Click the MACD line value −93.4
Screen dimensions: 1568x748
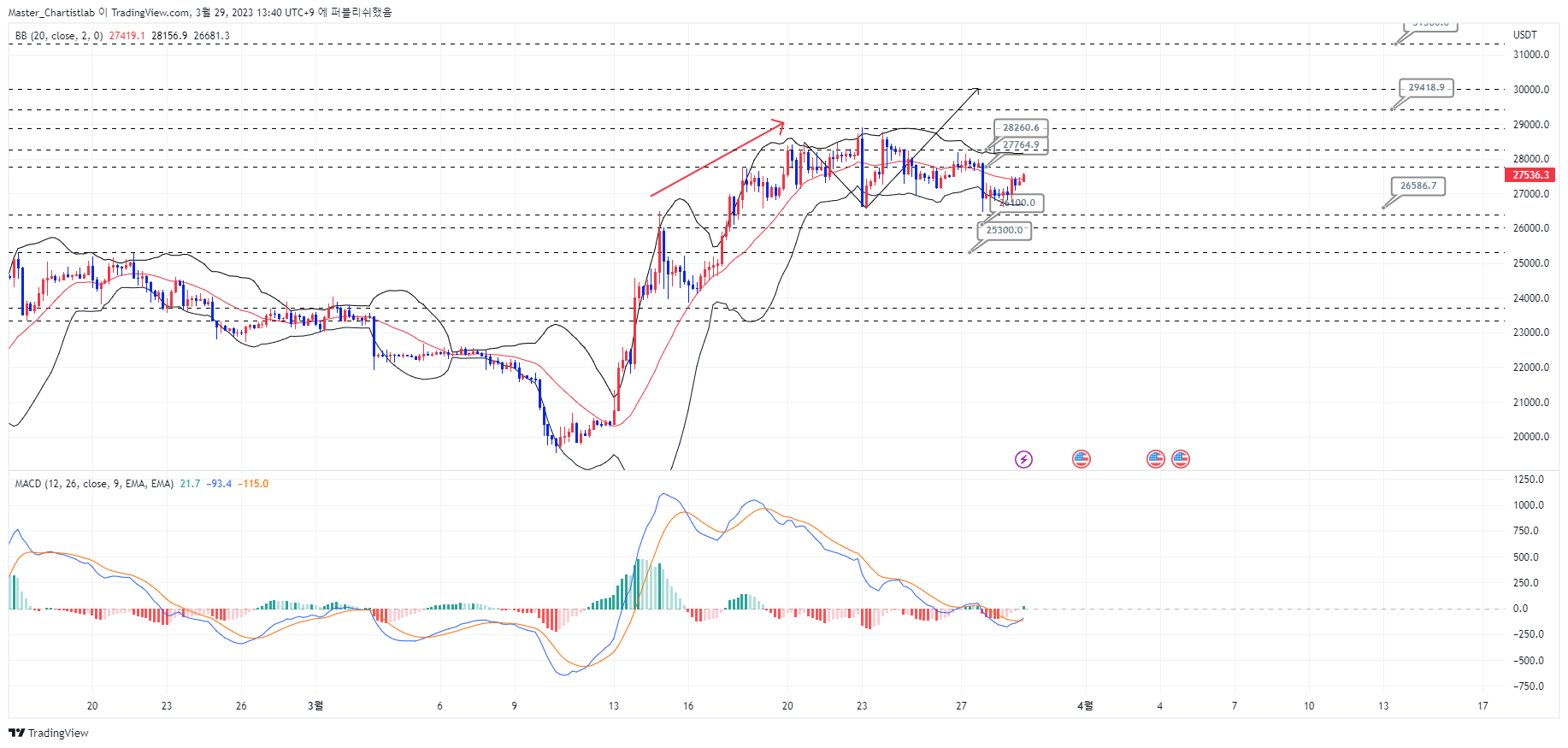pos(219,484)
